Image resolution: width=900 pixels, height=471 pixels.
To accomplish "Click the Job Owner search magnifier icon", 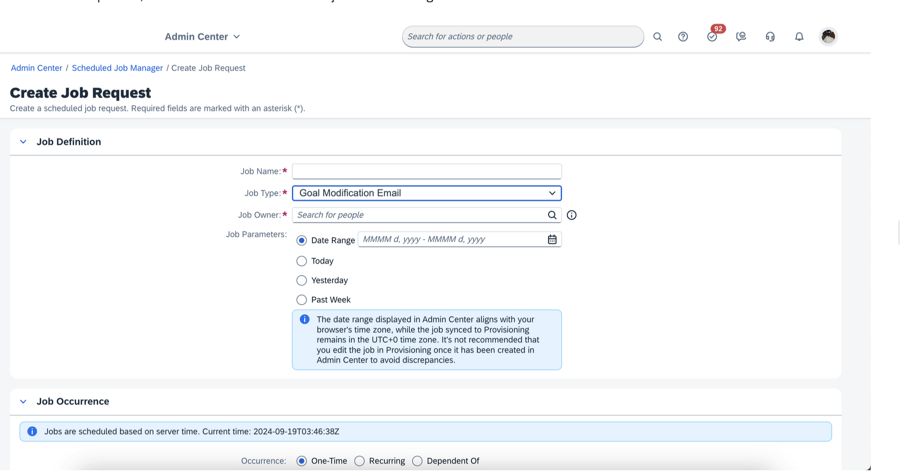I will 552,215.
